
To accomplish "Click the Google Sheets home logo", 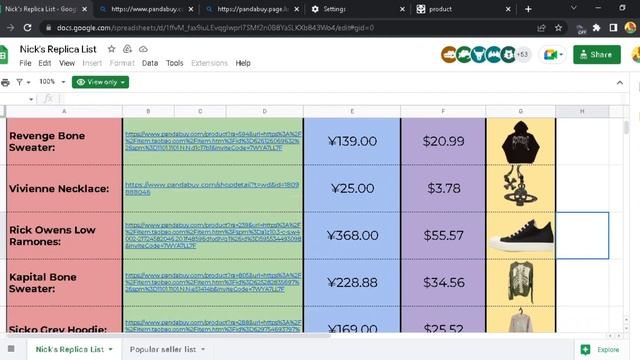I will point(4,54).
